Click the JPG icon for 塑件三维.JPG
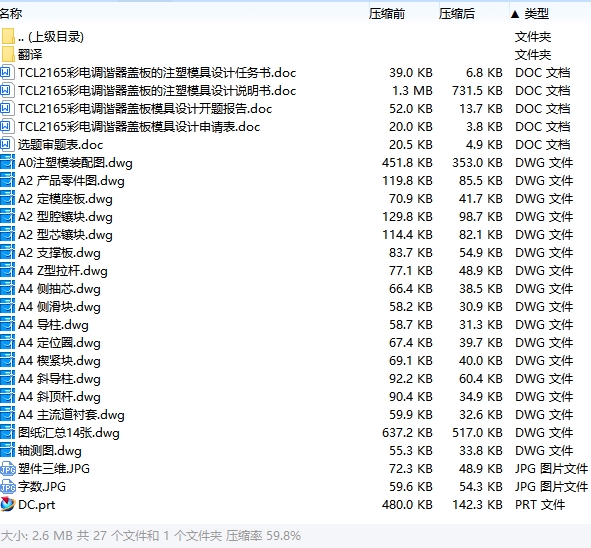Screen dimensions: 591x548 tap(8, 469)
